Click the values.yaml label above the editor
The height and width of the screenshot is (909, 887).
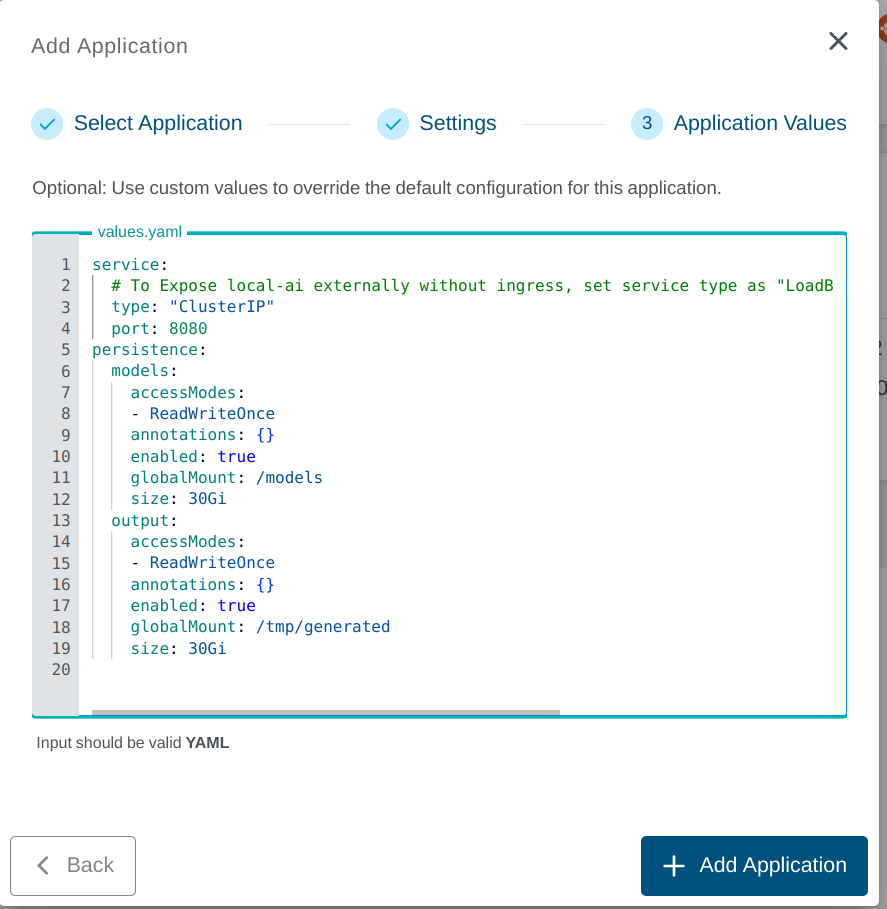(x=138, y=231)
